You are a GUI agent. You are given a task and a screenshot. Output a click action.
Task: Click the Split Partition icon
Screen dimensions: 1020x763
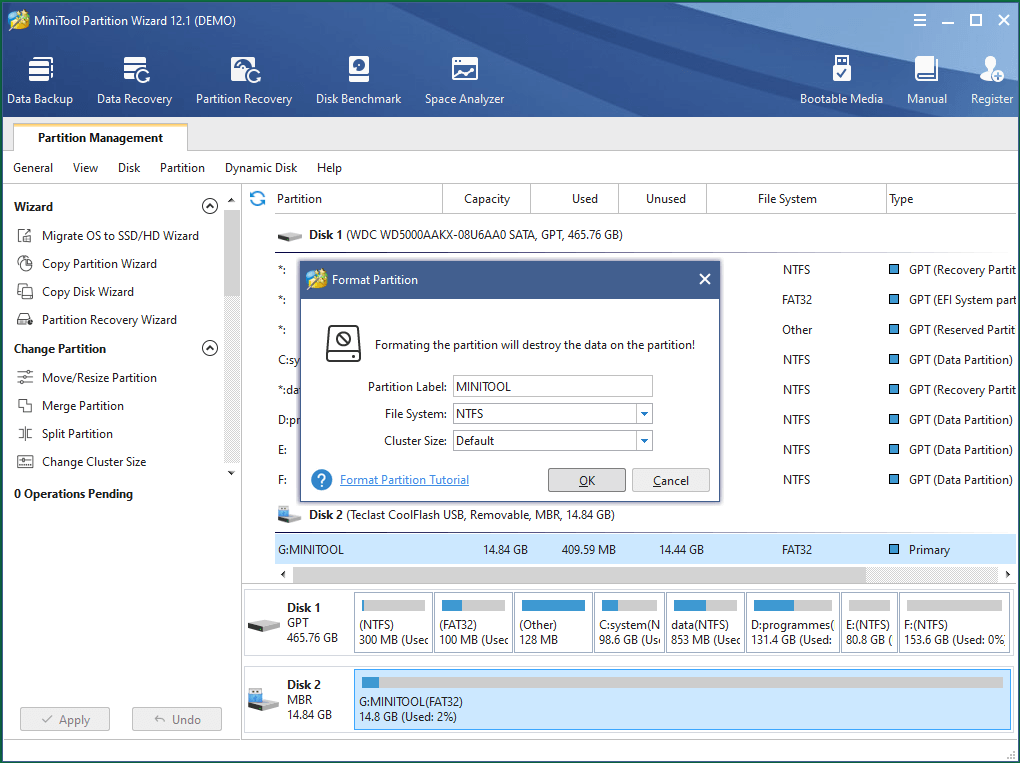[x=25, y=433]
